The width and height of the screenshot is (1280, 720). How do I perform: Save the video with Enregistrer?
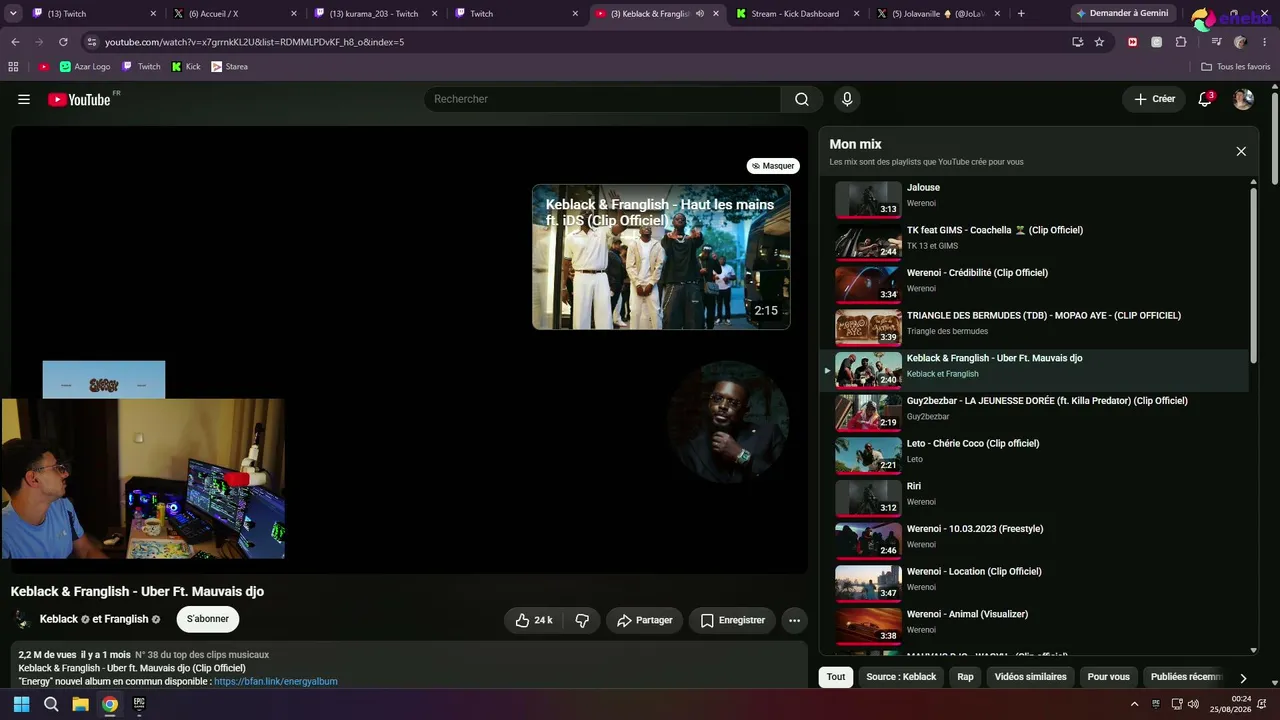733,620
